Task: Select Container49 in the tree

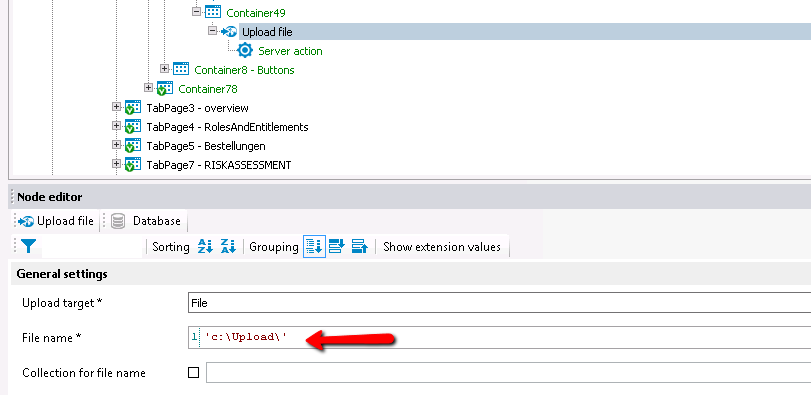Action: 256,13
